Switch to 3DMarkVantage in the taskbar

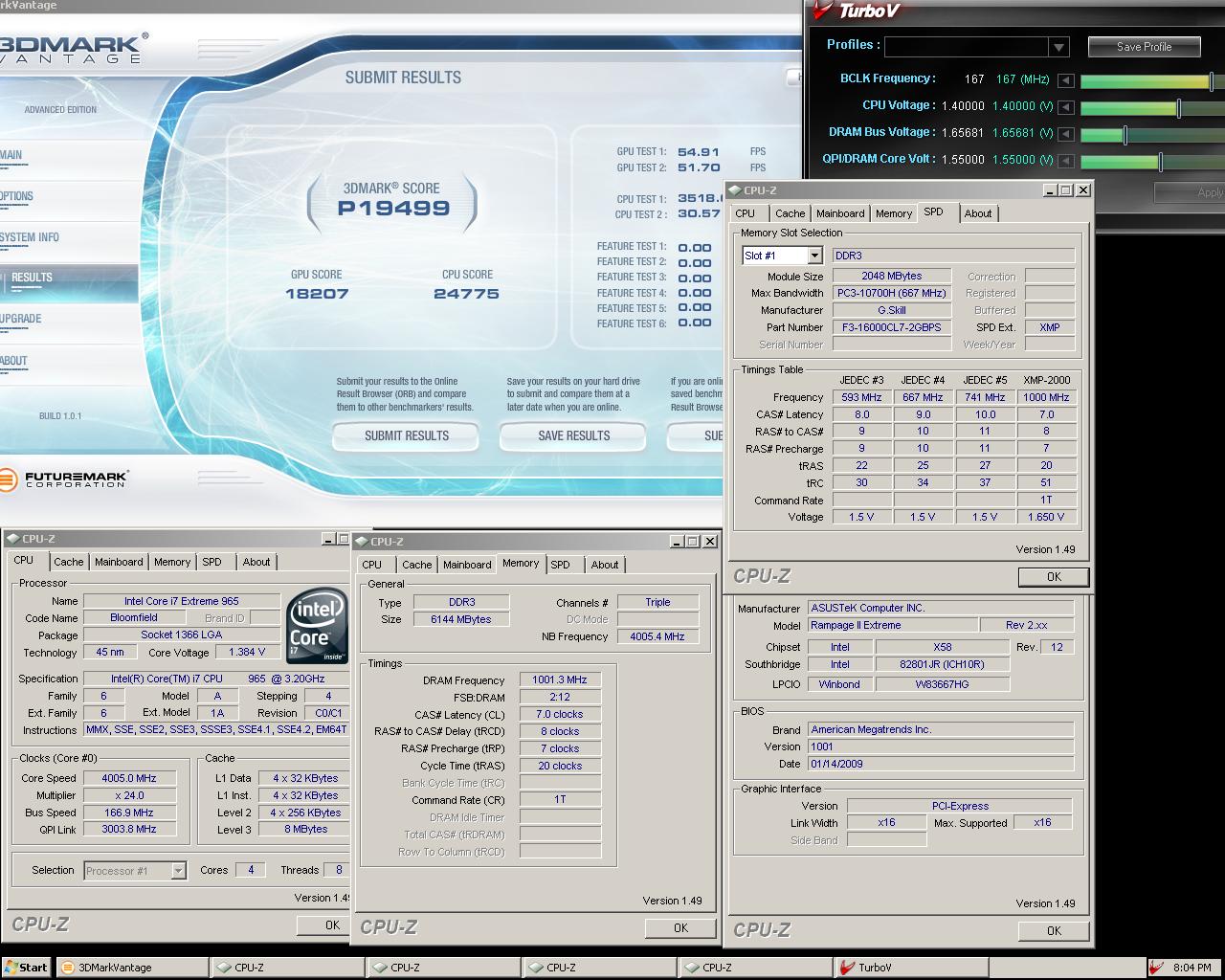point(131,968)
